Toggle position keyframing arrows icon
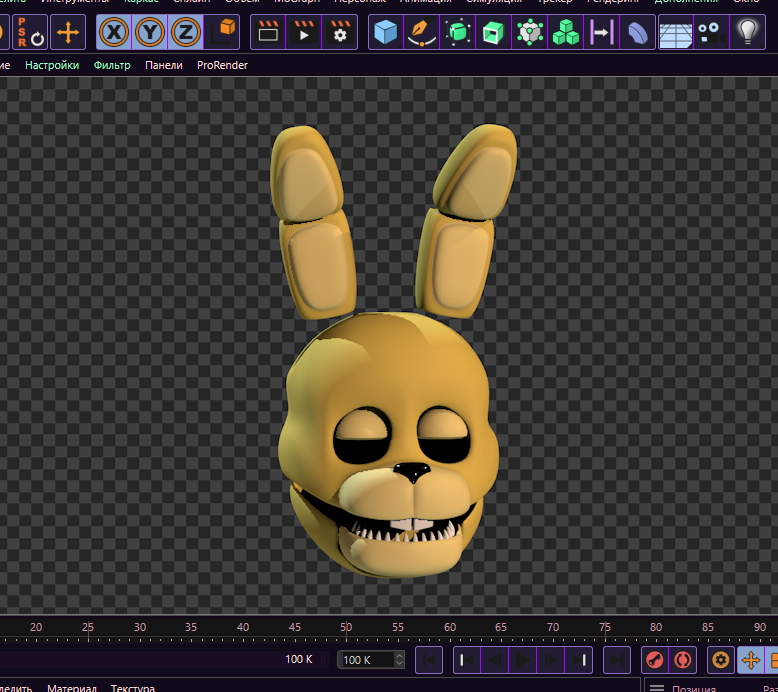This screenshot has width=778, height=692. (751, 660)
